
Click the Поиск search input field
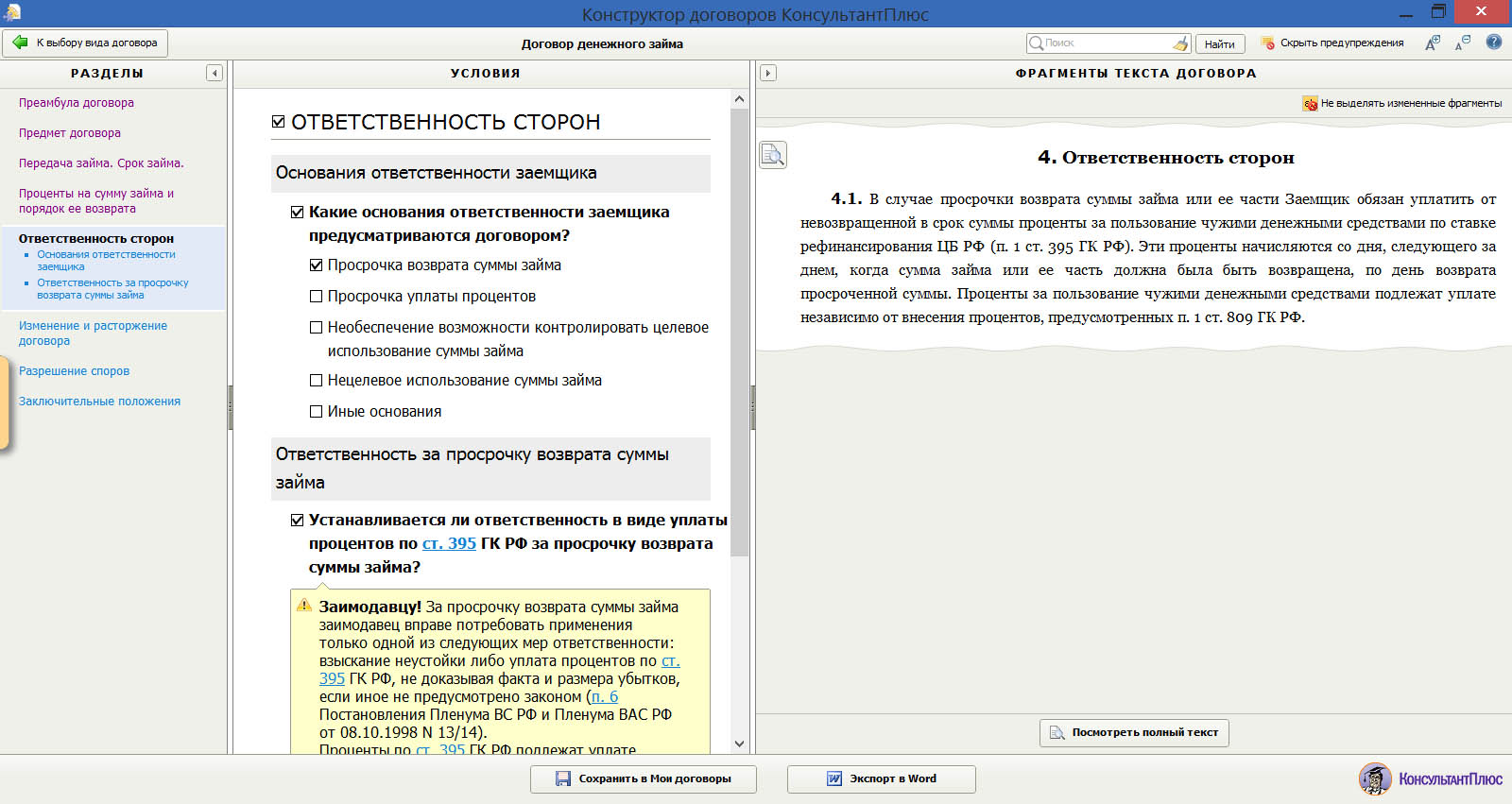pyautogui.click(x=1108, y=43)
